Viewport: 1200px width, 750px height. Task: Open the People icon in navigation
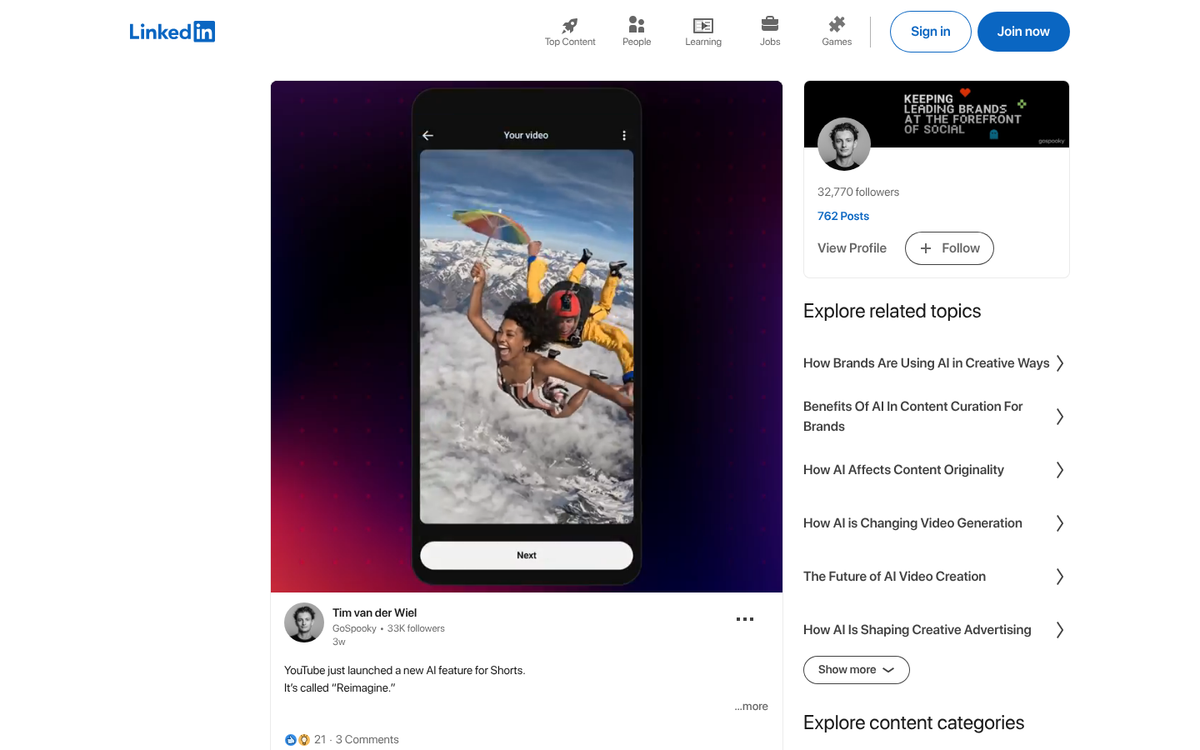[x=636, y=25]
